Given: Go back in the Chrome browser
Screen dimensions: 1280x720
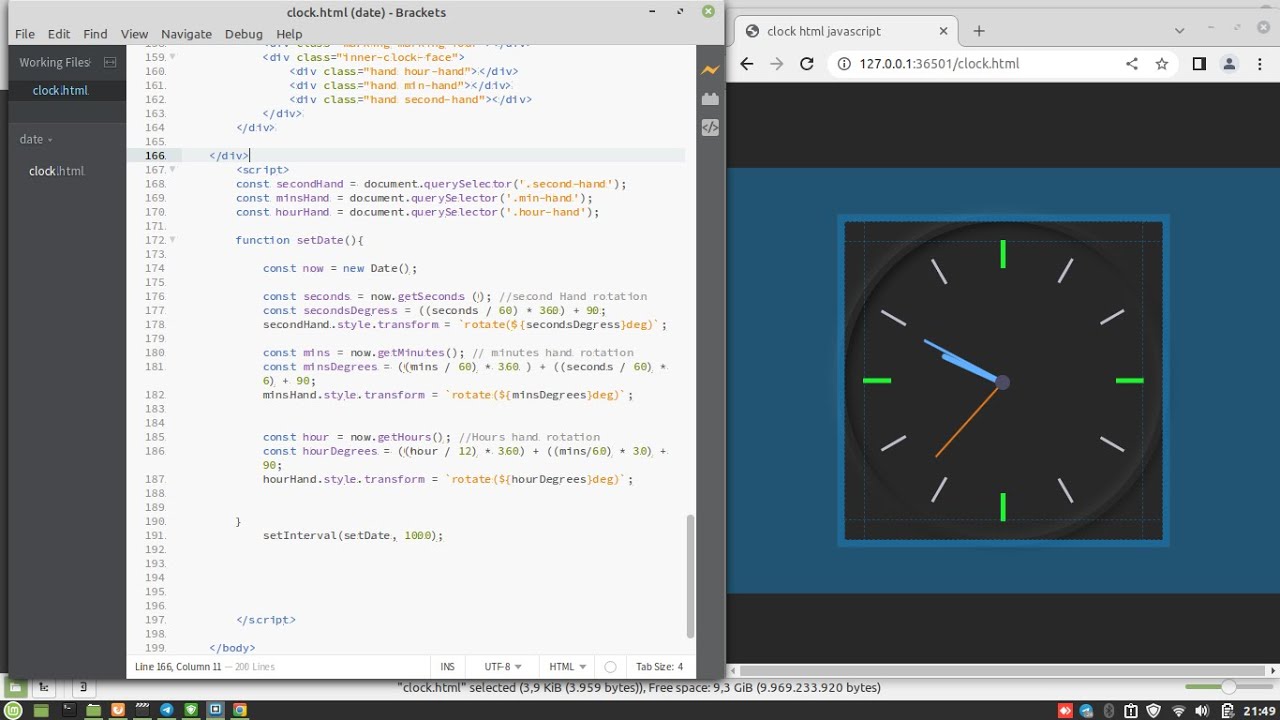Looking at the screenshot, I should tap(746, 64).
